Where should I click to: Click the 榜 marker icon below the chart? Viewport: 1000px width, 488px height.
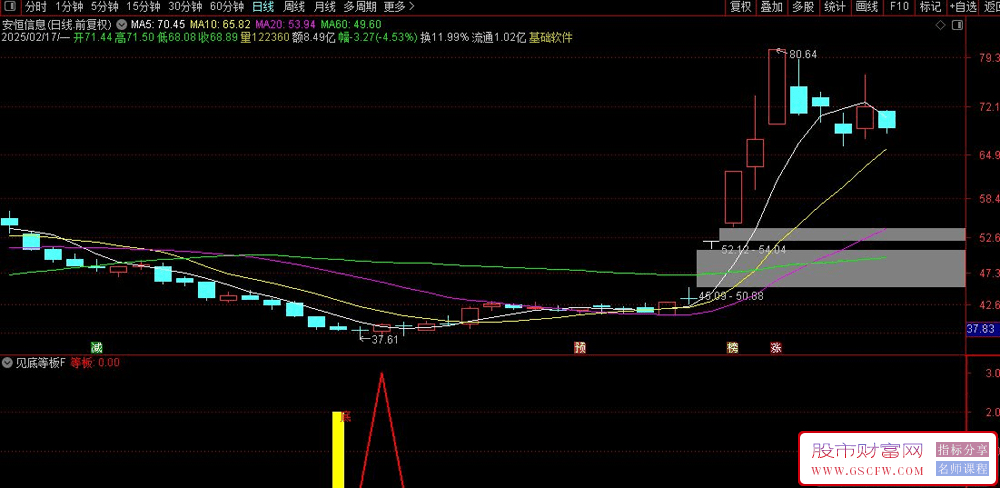pos(732,348)
